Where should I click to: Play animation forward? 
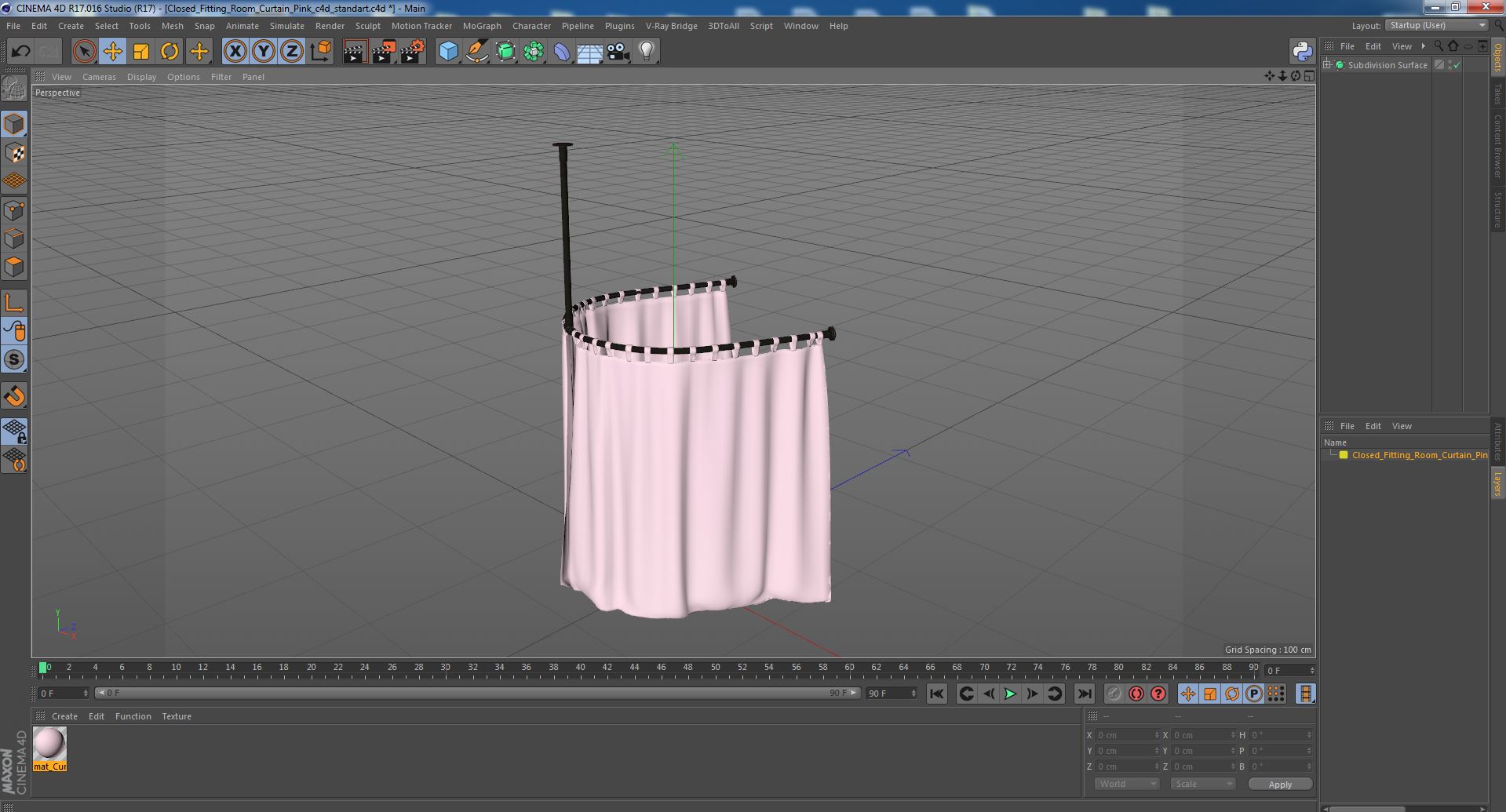[x=1010, y=694]
